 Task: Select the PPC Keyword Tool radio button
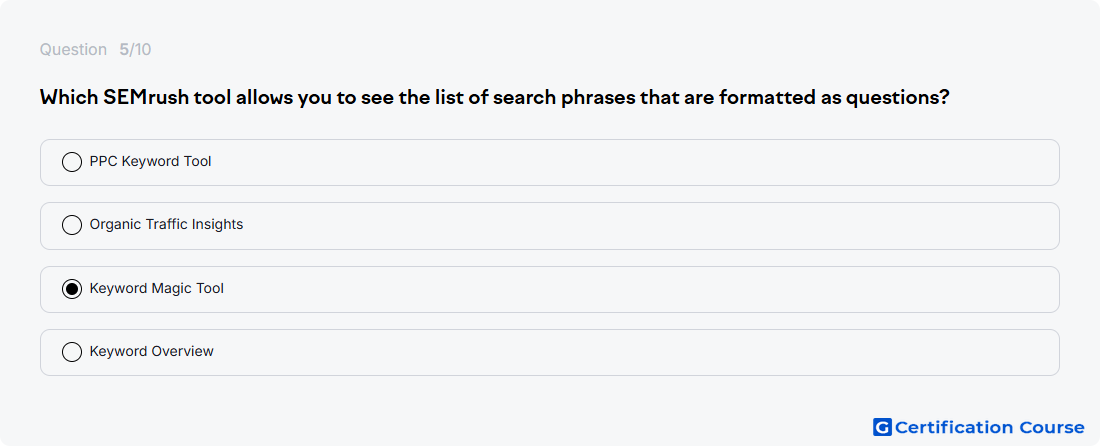point(72,162)
